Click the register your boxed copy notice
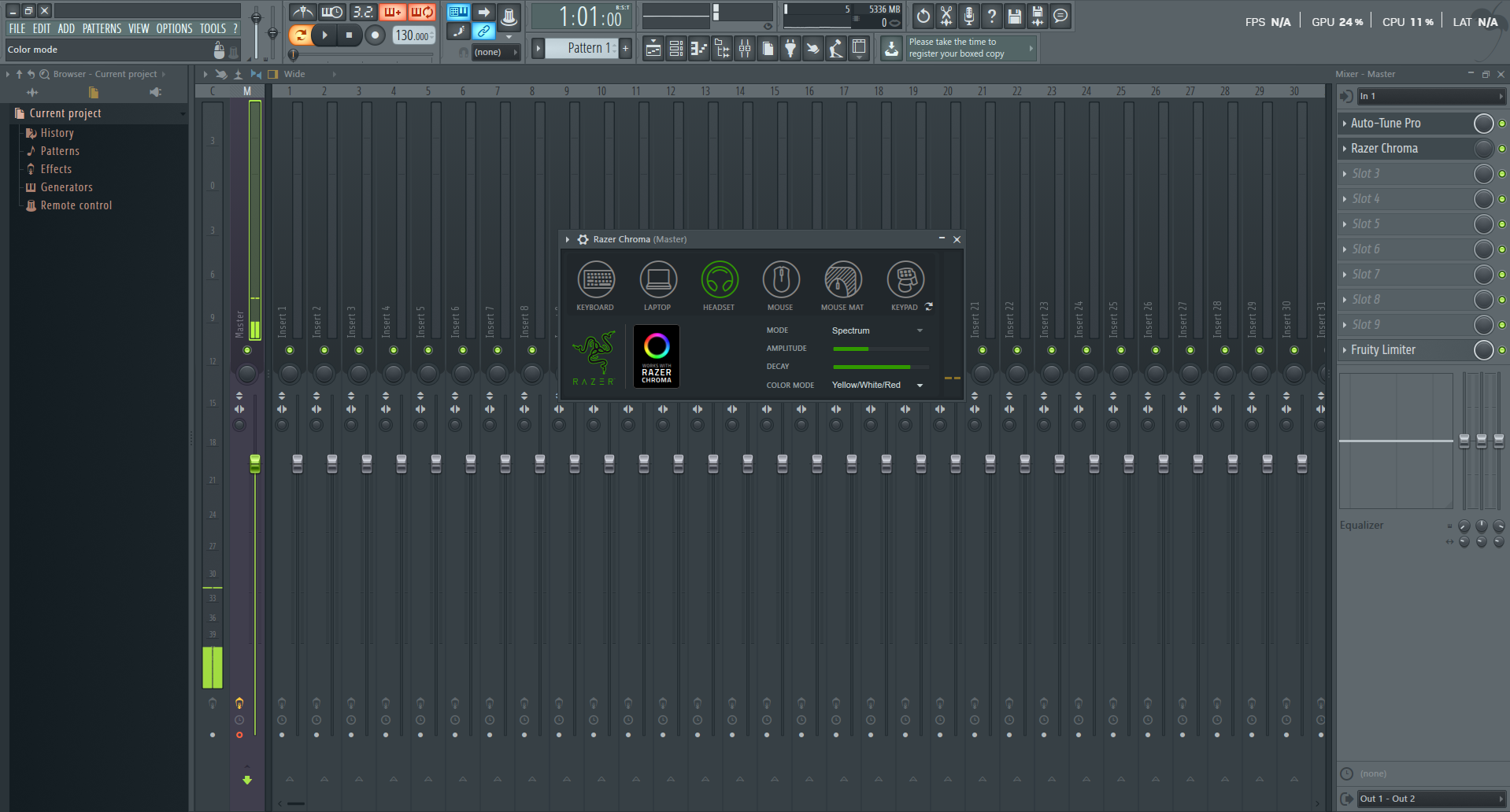The width and height of the screenshot is (1510, 812). [x=971, y=48]
